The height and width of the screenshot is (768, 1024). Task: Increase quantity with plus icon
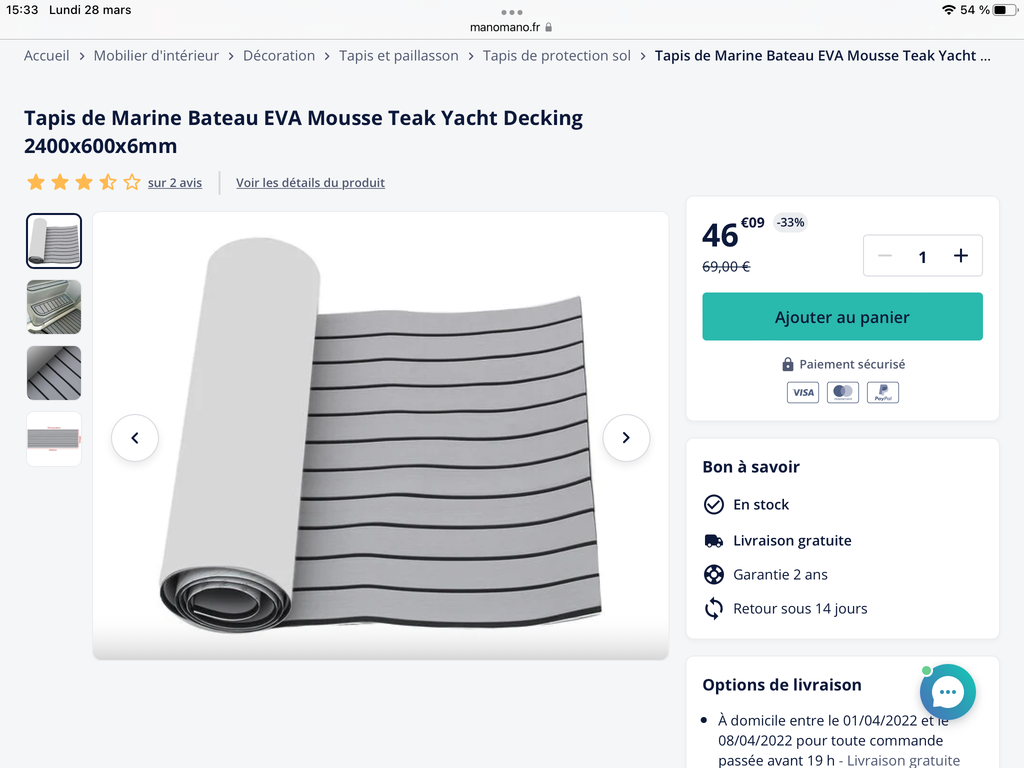(x=961, y=255)
